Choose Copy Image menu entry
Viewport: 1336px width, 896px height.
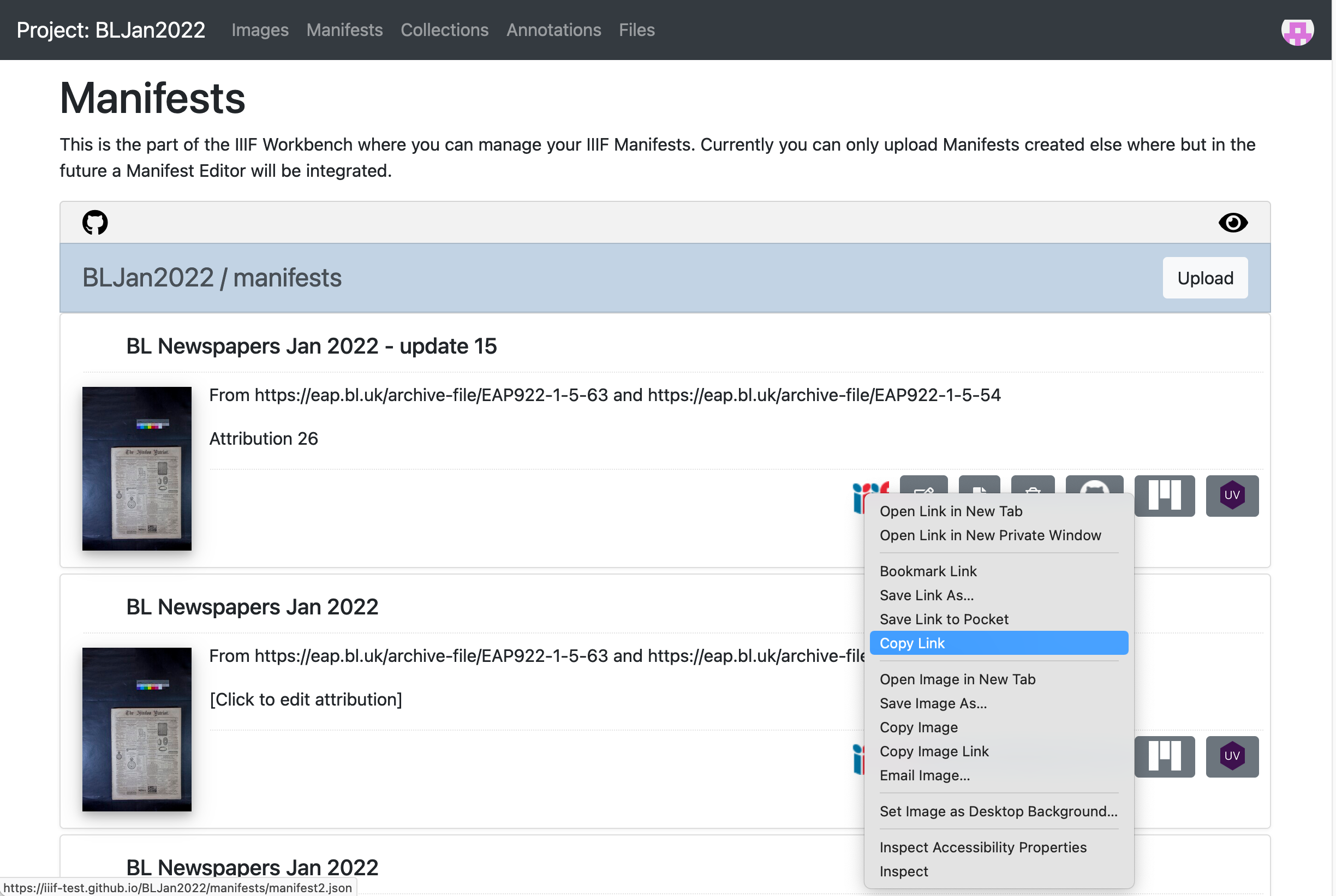pos(999,727)
